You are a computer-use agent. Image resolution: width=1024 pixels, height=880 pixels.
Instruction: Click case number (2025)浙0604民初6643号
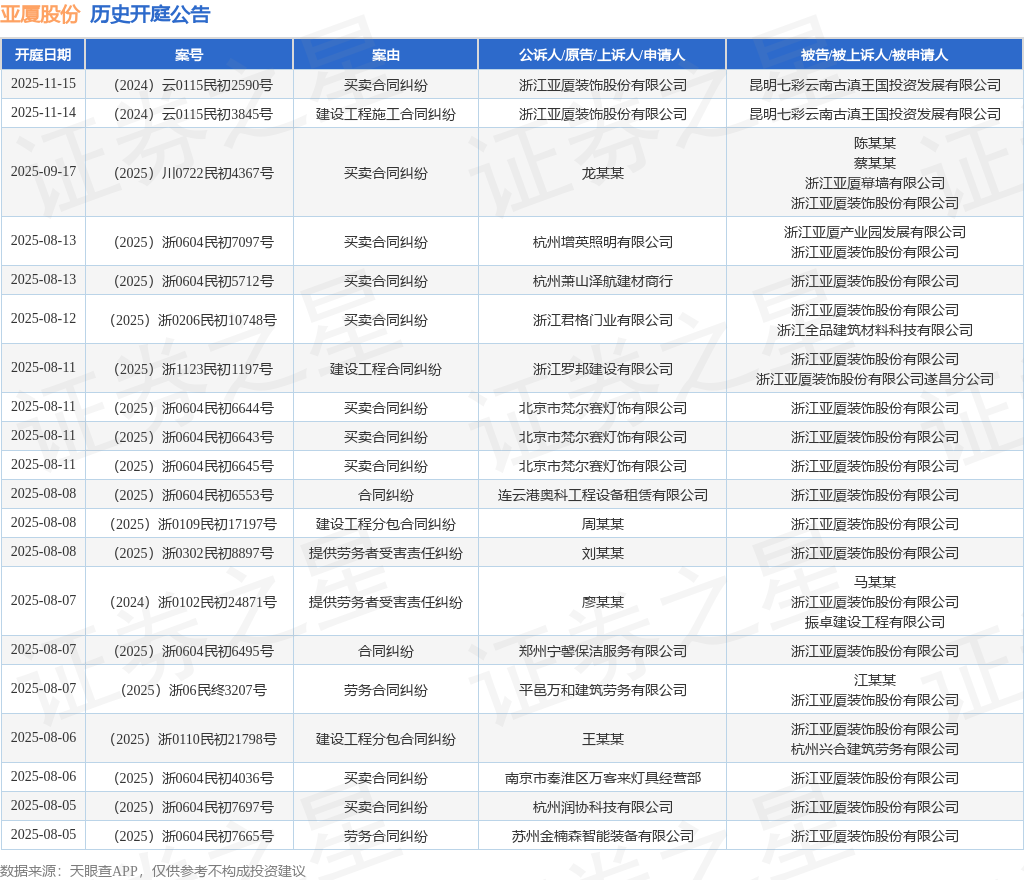coord(189,437)
